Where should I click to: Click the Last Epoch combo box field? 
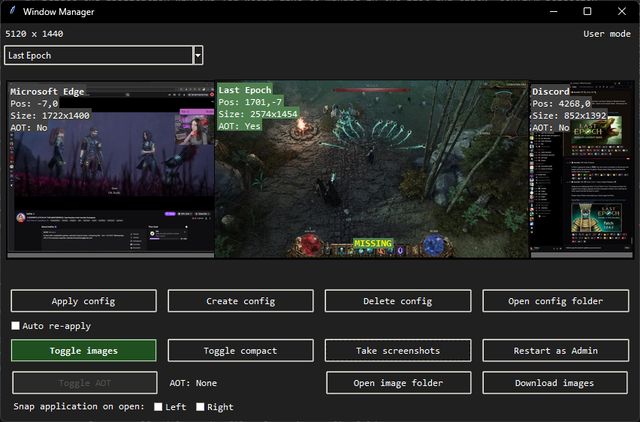[98, 56]
